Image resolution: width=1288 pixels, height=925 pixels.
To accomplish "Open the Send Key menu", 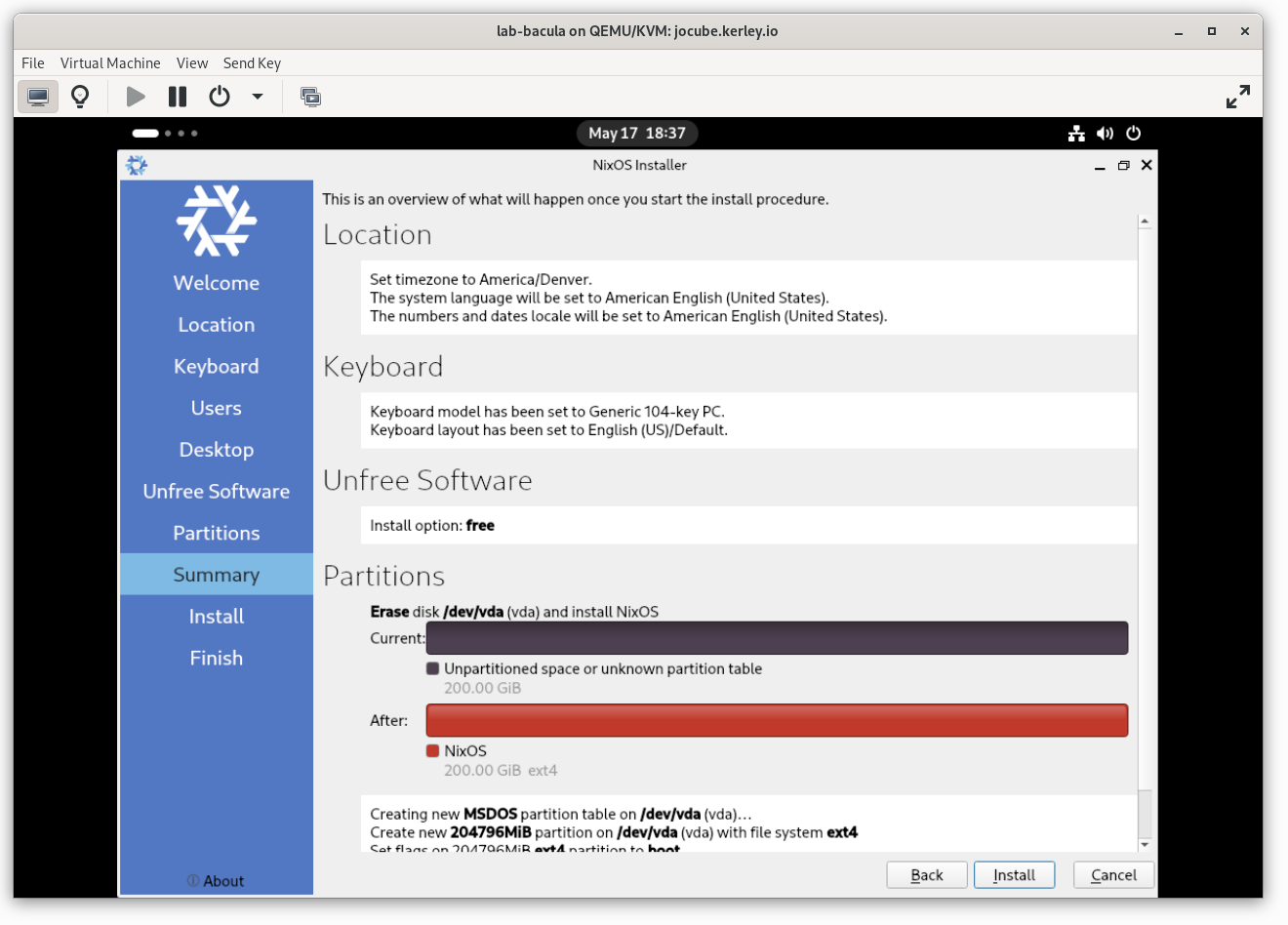I will pos(252,63).
